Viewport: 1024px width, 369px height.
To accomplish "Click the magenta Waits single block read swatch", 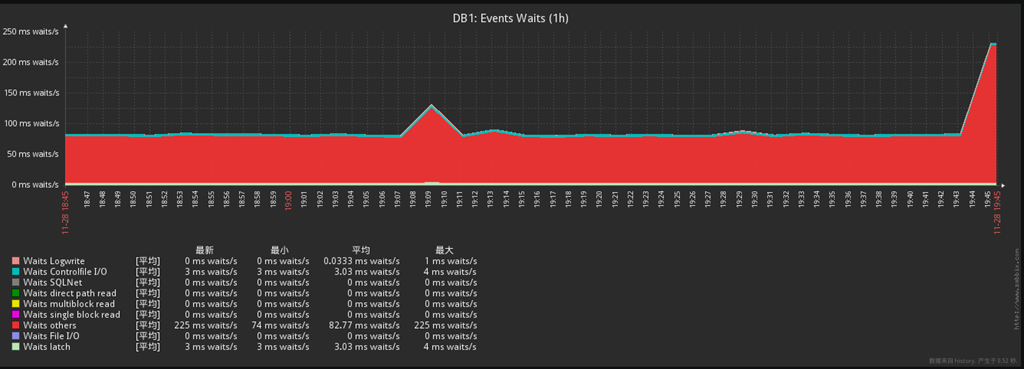I will pos(16,315).
